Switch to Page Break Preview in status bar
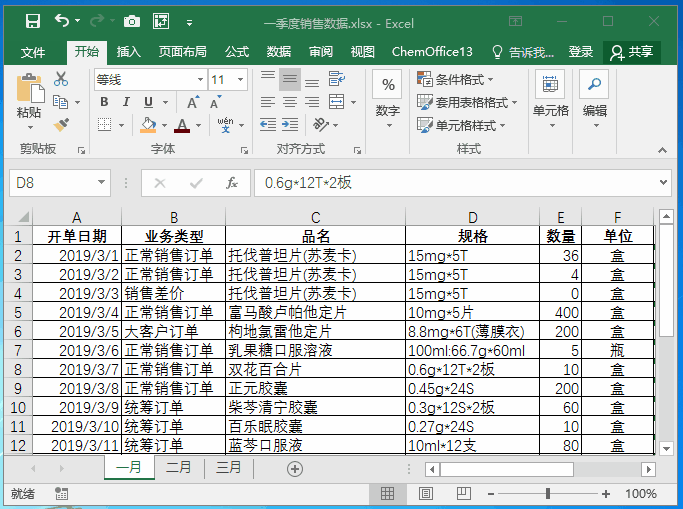 tap(464, 493)
